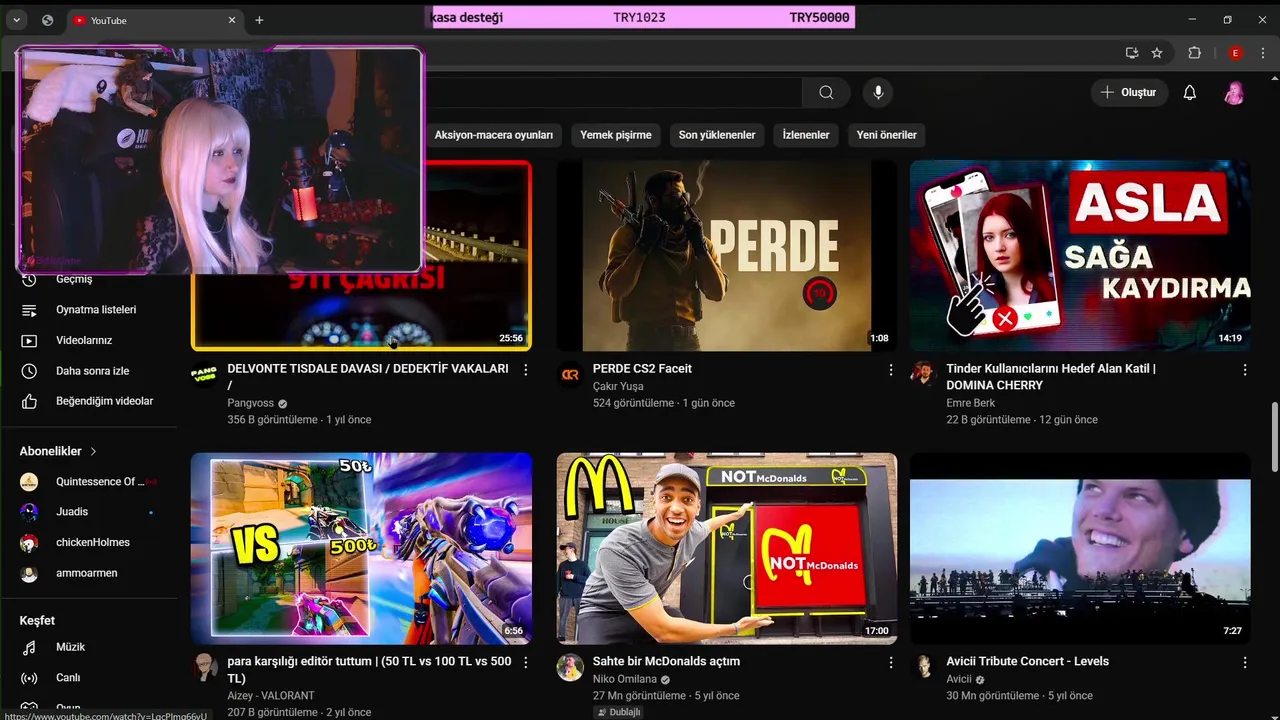Viewport: 1280px width, 720px height.
Task: Select Yemek pişirme filter chip
Action: tap(616, 135)
